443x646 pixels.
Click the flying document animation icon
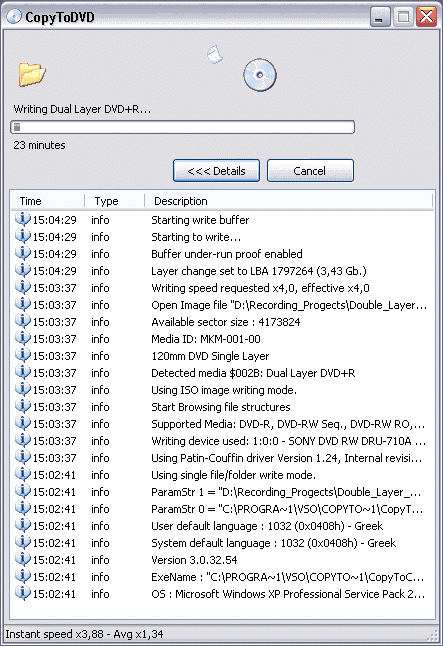pos(215,55)
